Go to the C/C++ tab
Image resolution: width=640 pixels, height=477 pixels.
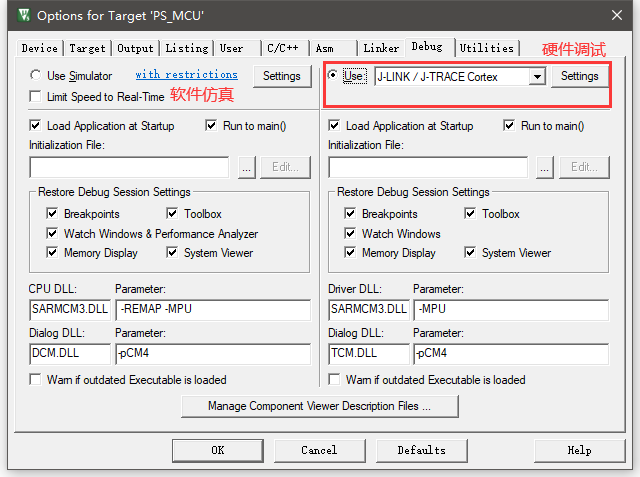pos(285,48)
